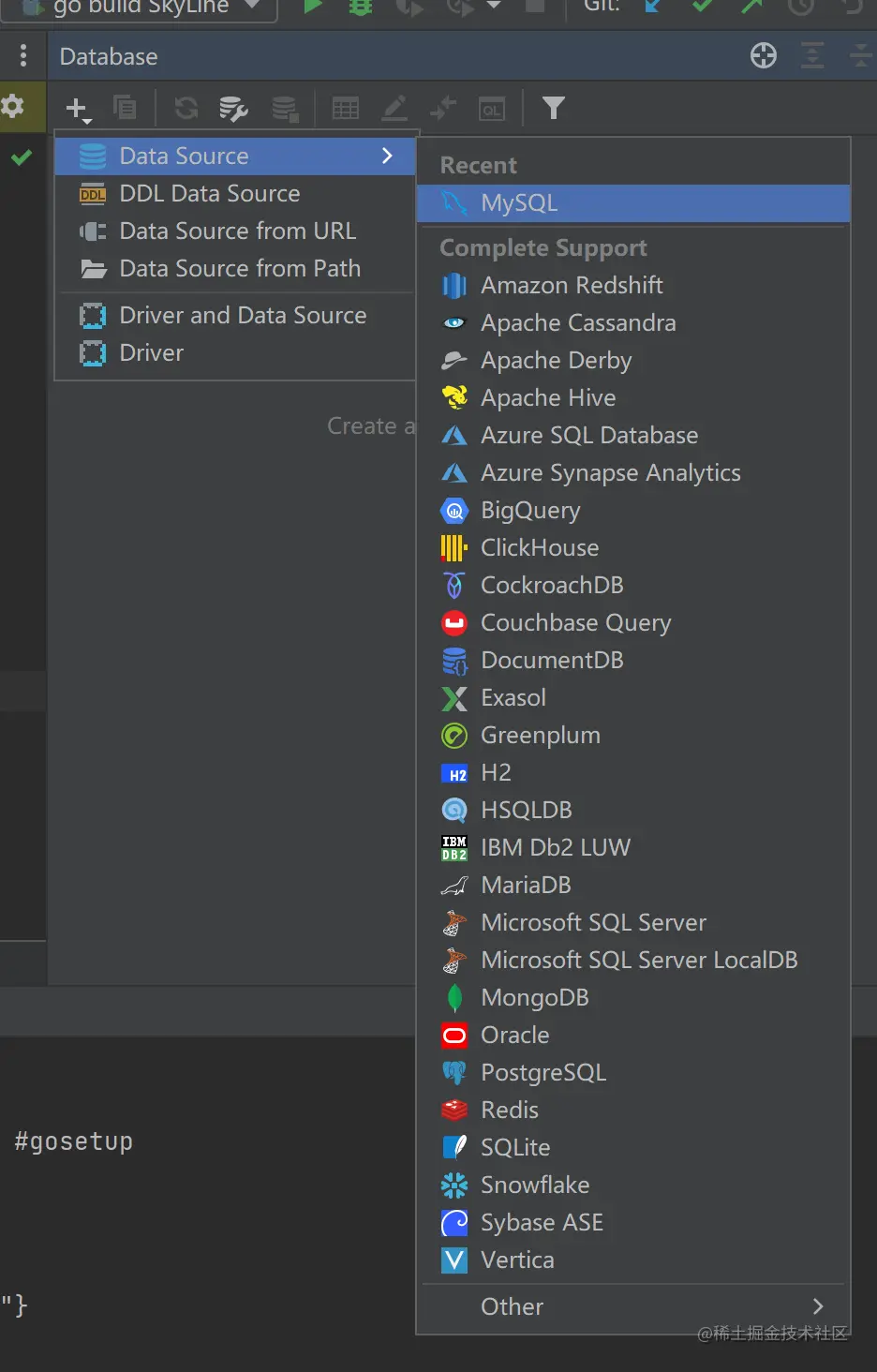Click the filter funnel icon

click(553, 109)
